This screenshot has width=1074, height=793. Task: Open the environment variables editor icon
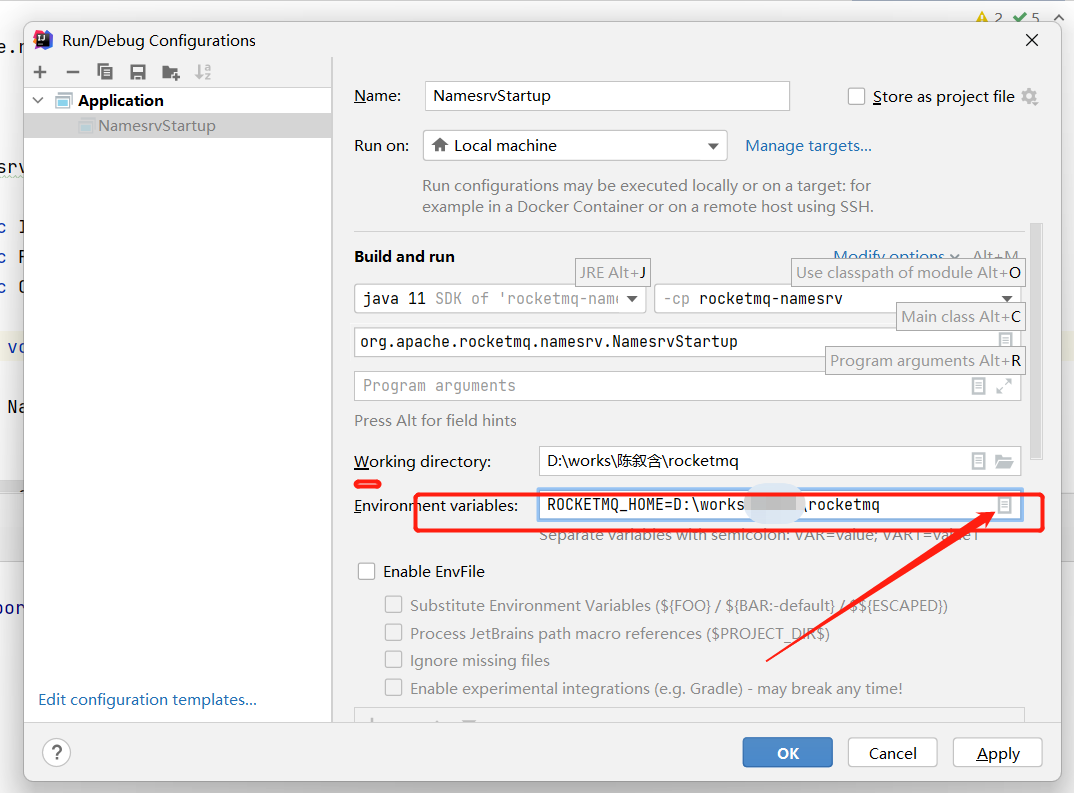click(x=1004, y=505)
